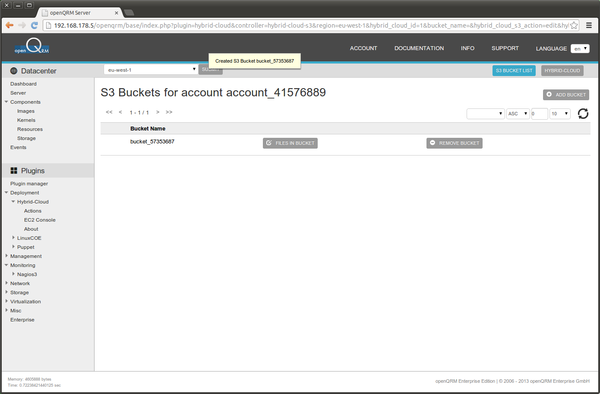Close the openQRM Server browser tab
The image size is (600, 394).
coord(116,13)
